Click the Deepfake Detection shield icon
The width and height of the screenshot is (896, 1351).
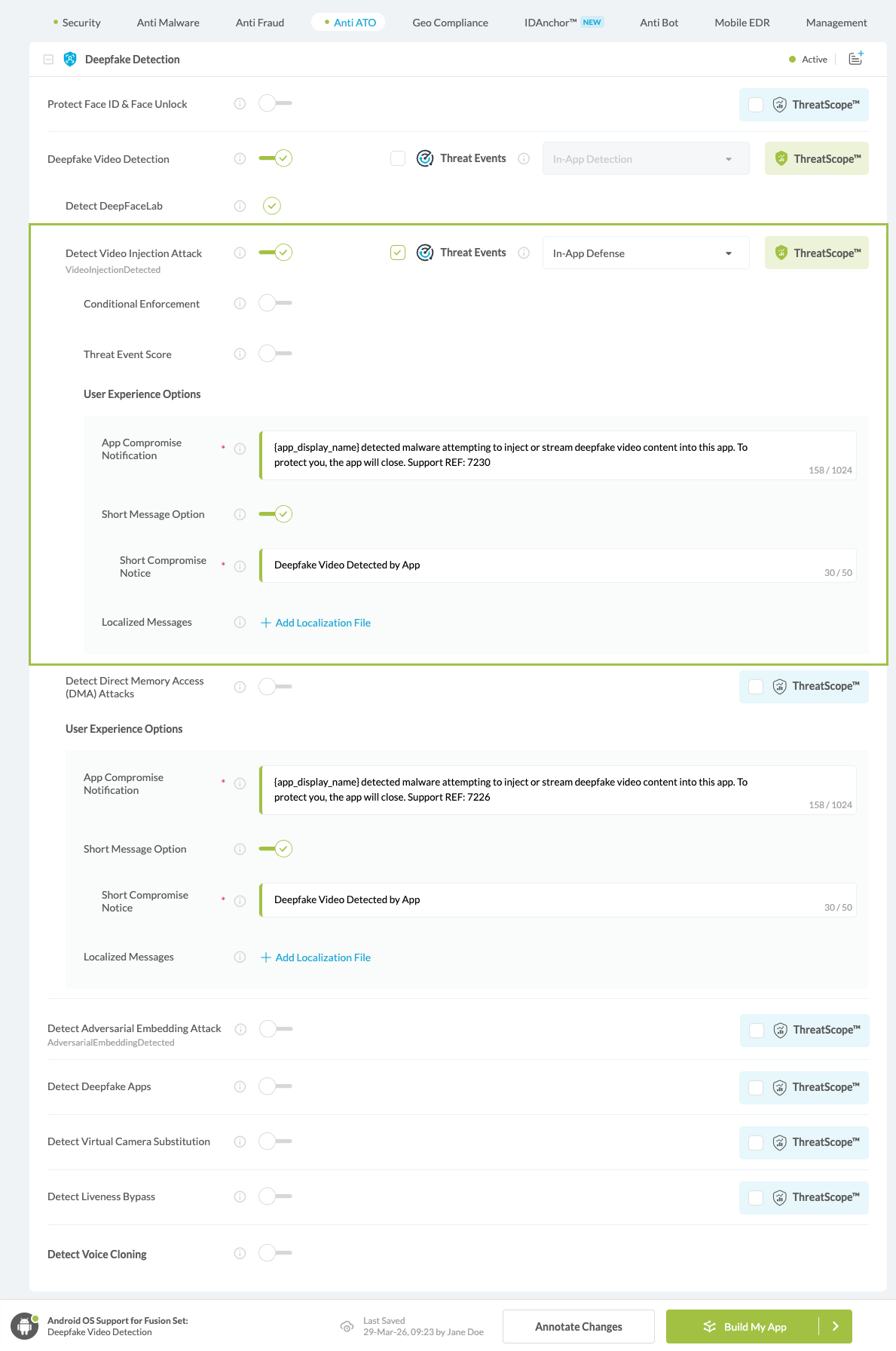click(70, 60)
